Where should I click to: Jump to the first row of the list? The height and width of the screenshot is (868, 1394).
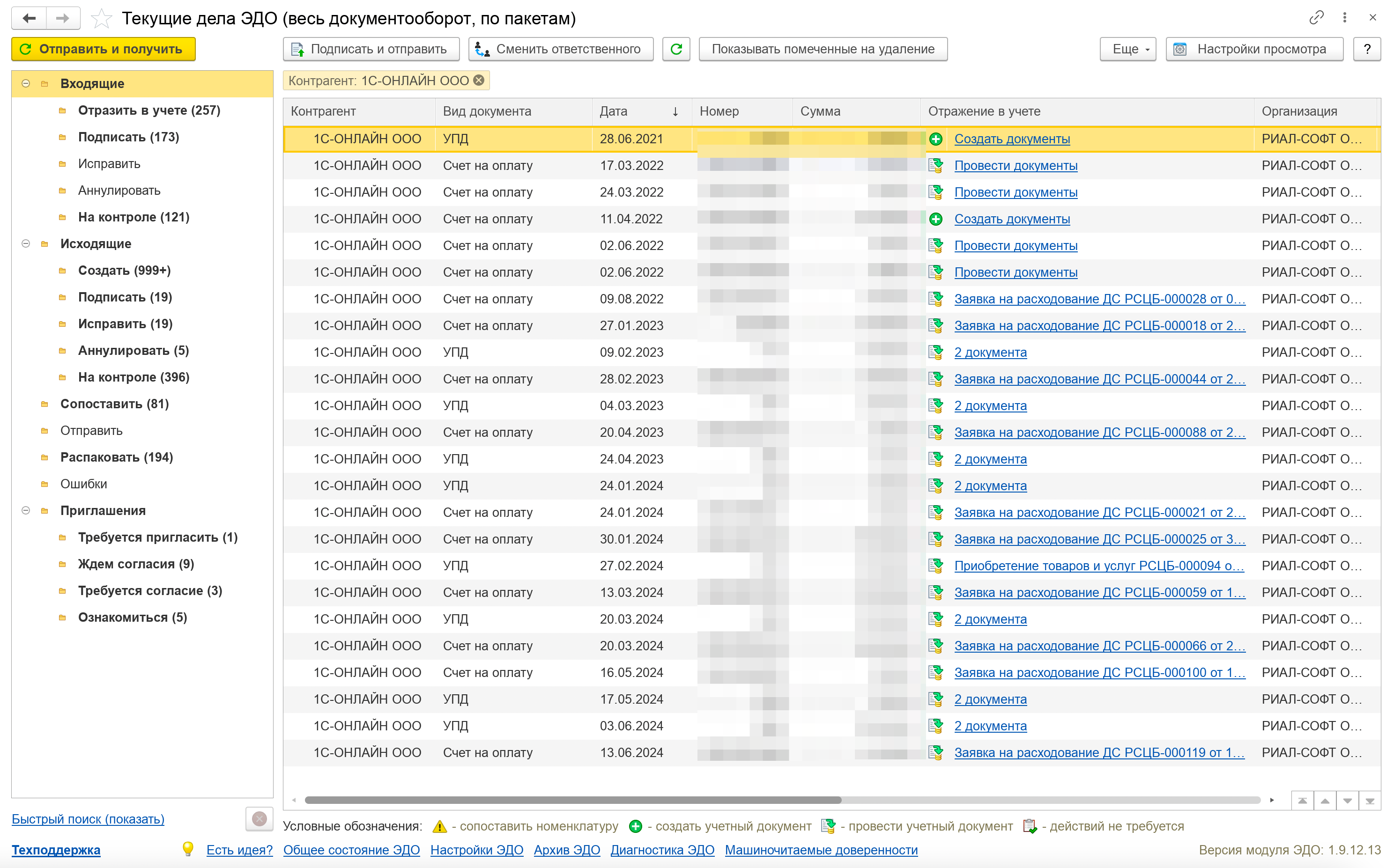click(x=1302, y=801)
